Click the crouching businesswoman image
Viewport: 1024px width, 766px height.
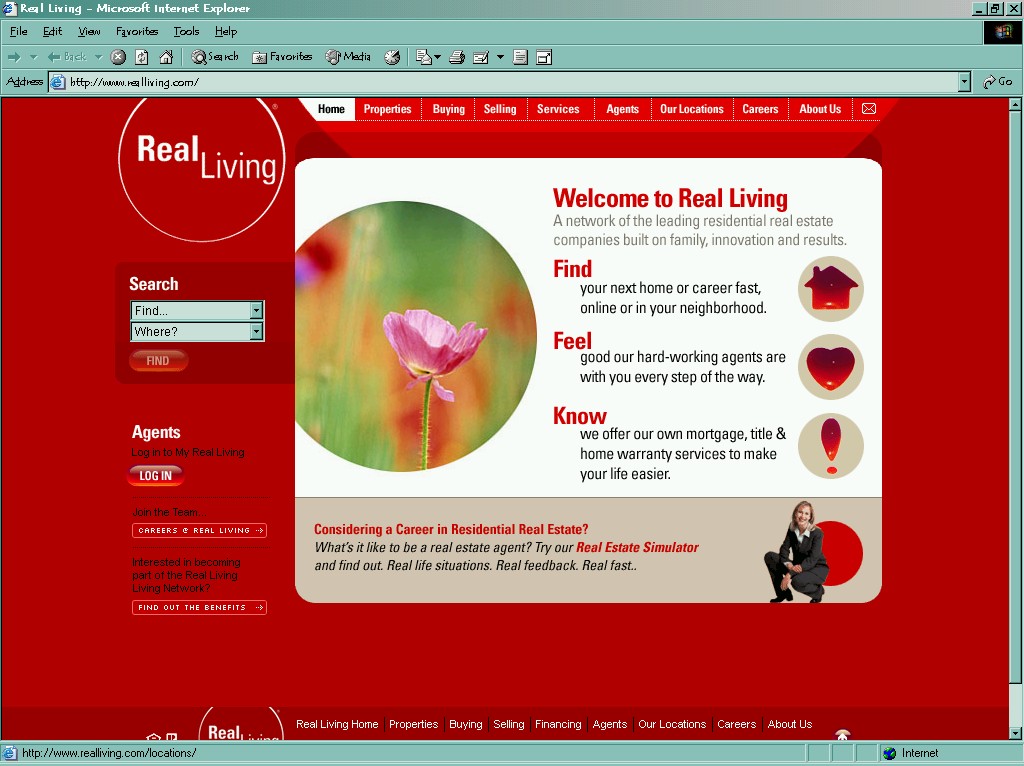797,552
